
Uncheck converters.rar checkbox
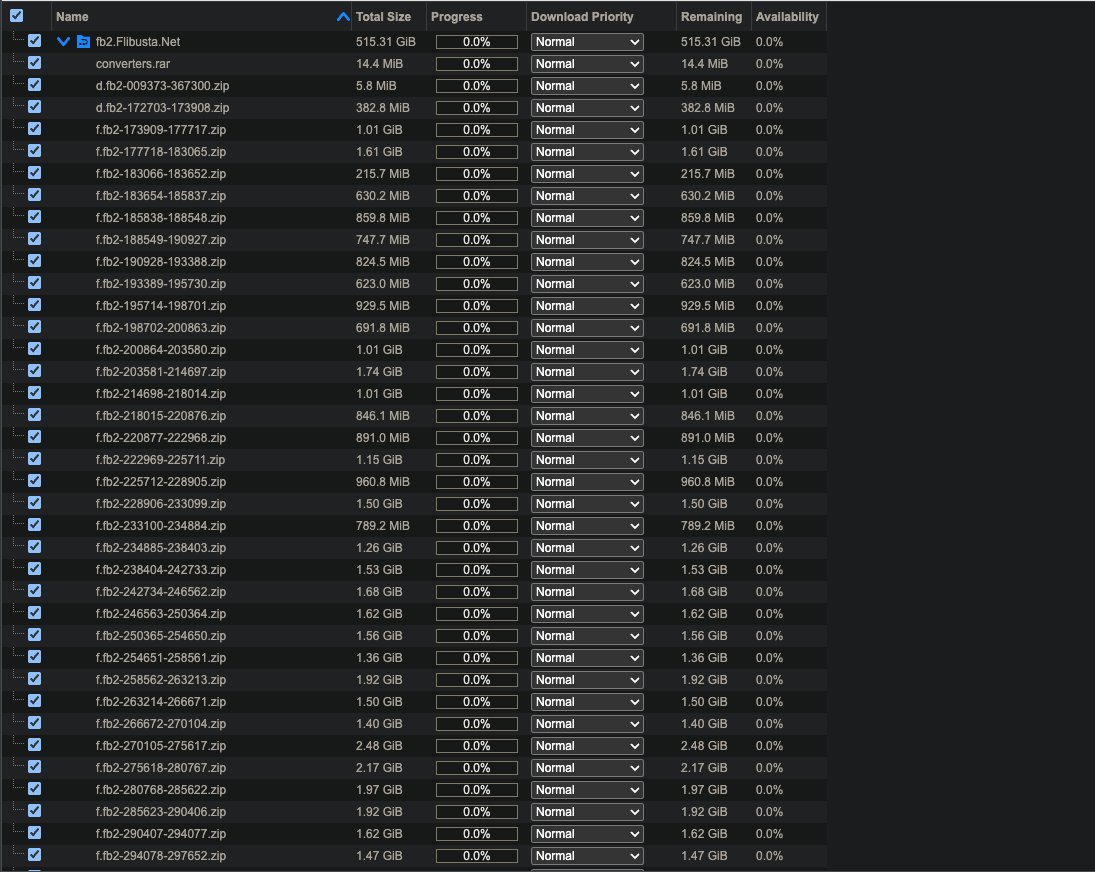pyautogui.click(x=34, y=63)
